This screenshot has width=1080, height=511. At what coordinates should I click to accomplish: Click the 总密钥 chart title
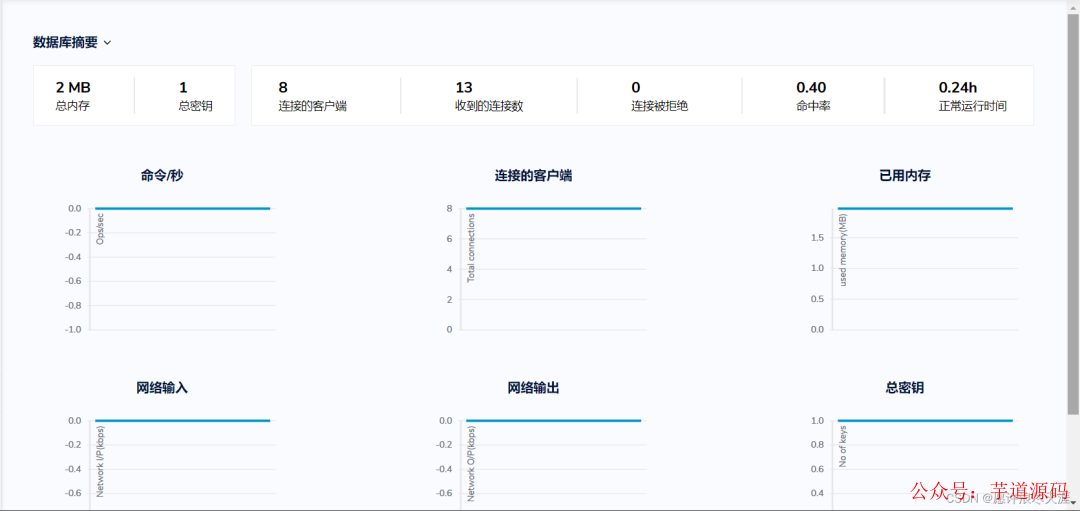point(904,388)
